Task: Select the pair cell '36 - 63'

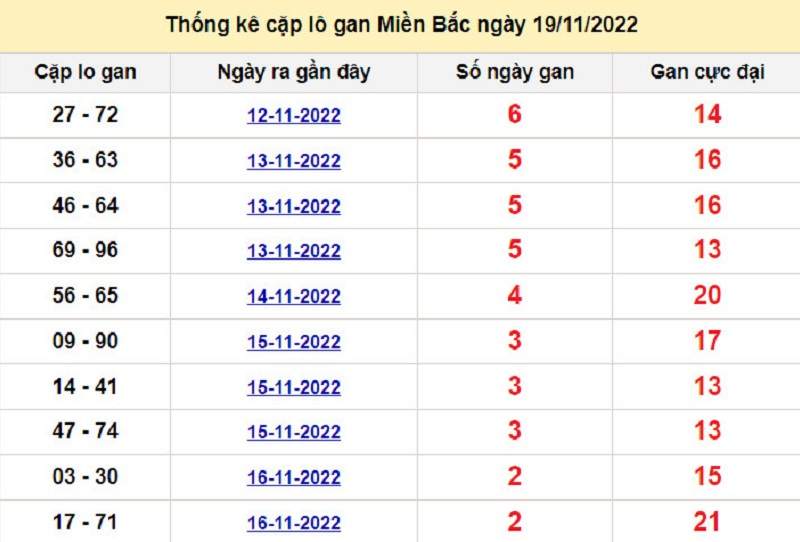Action: point(85,160)
